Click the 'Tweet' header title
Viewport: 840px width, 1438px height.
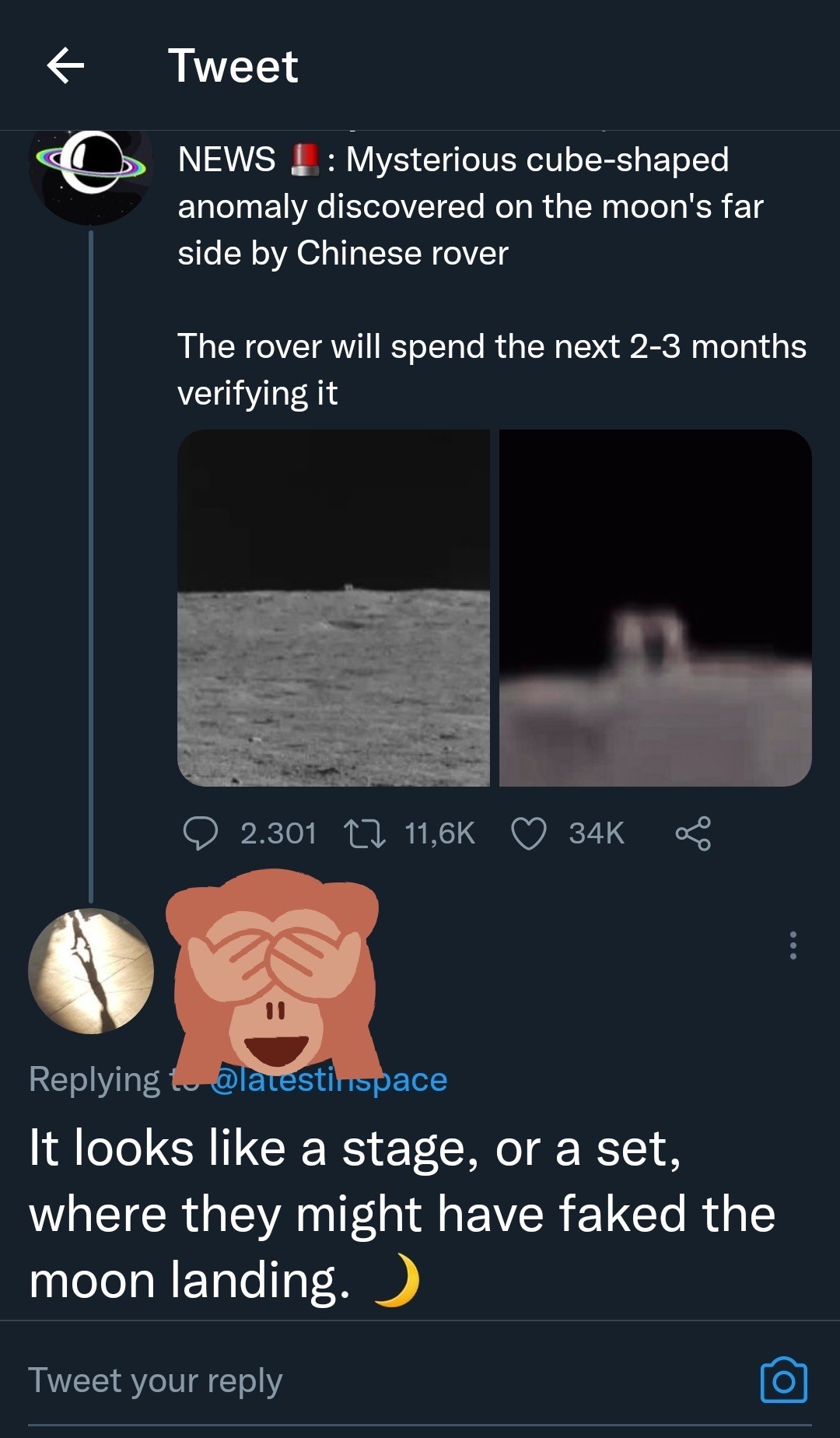coord(233,65)
